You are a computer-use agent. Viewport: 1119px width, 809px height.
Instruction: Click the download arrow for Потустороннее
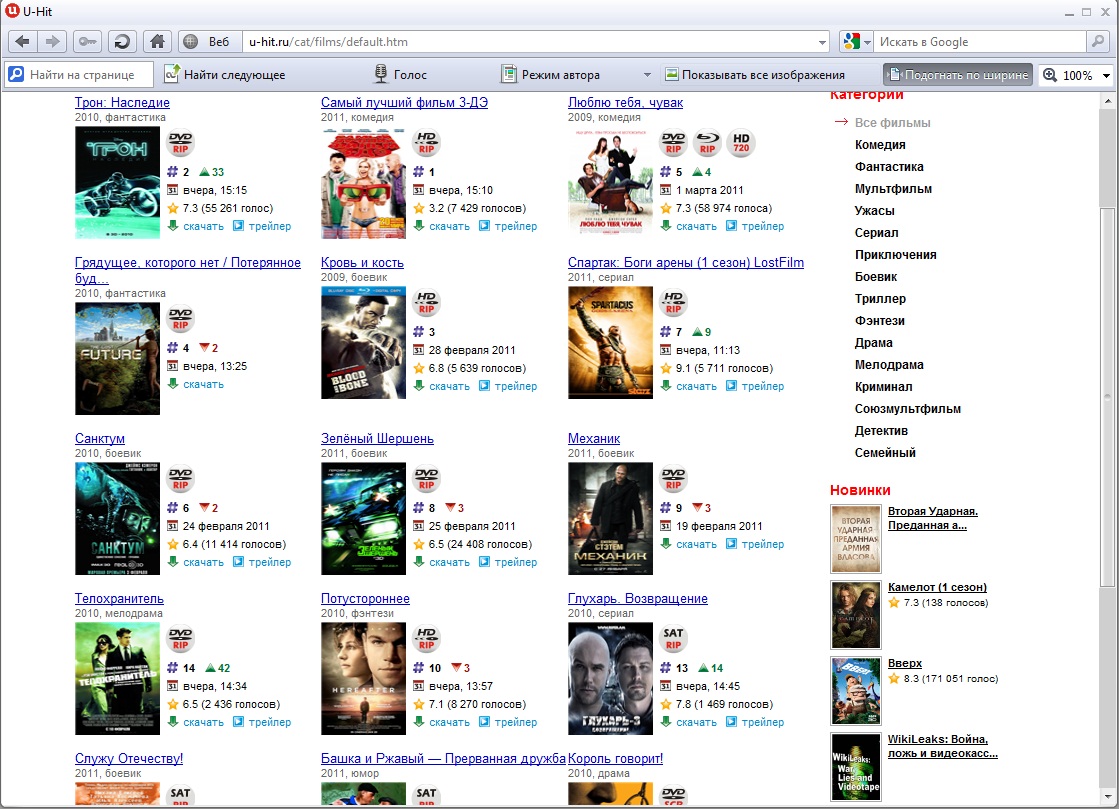click(419, 721)
